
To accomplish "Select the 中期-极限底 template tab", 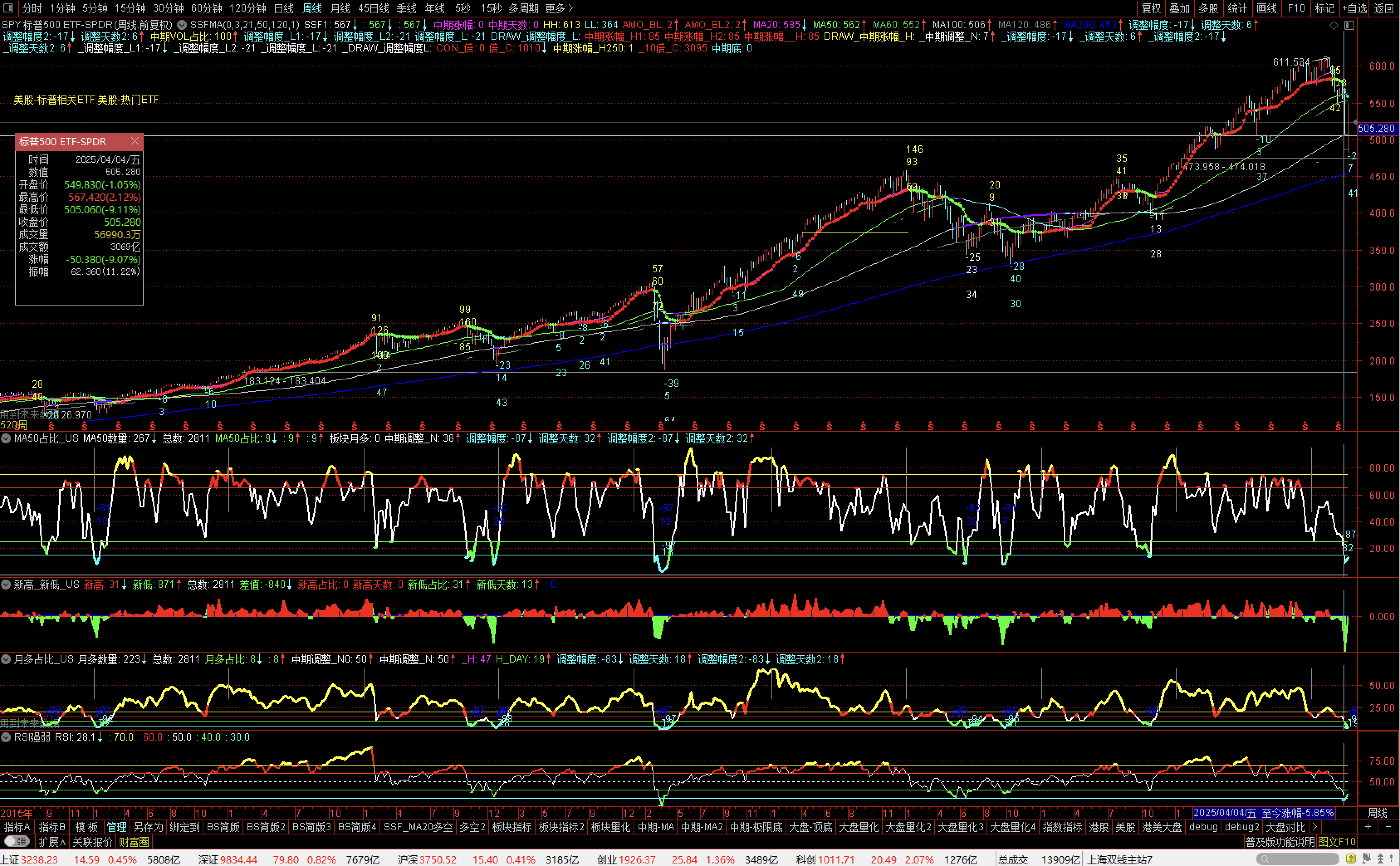I will click(x=756, y=827).
